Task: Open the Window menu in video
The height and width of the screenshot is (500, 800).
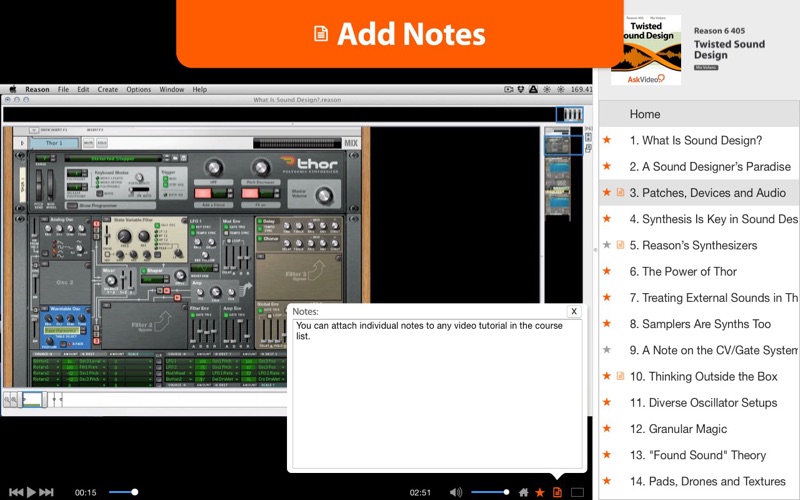Action: [171, 89]
